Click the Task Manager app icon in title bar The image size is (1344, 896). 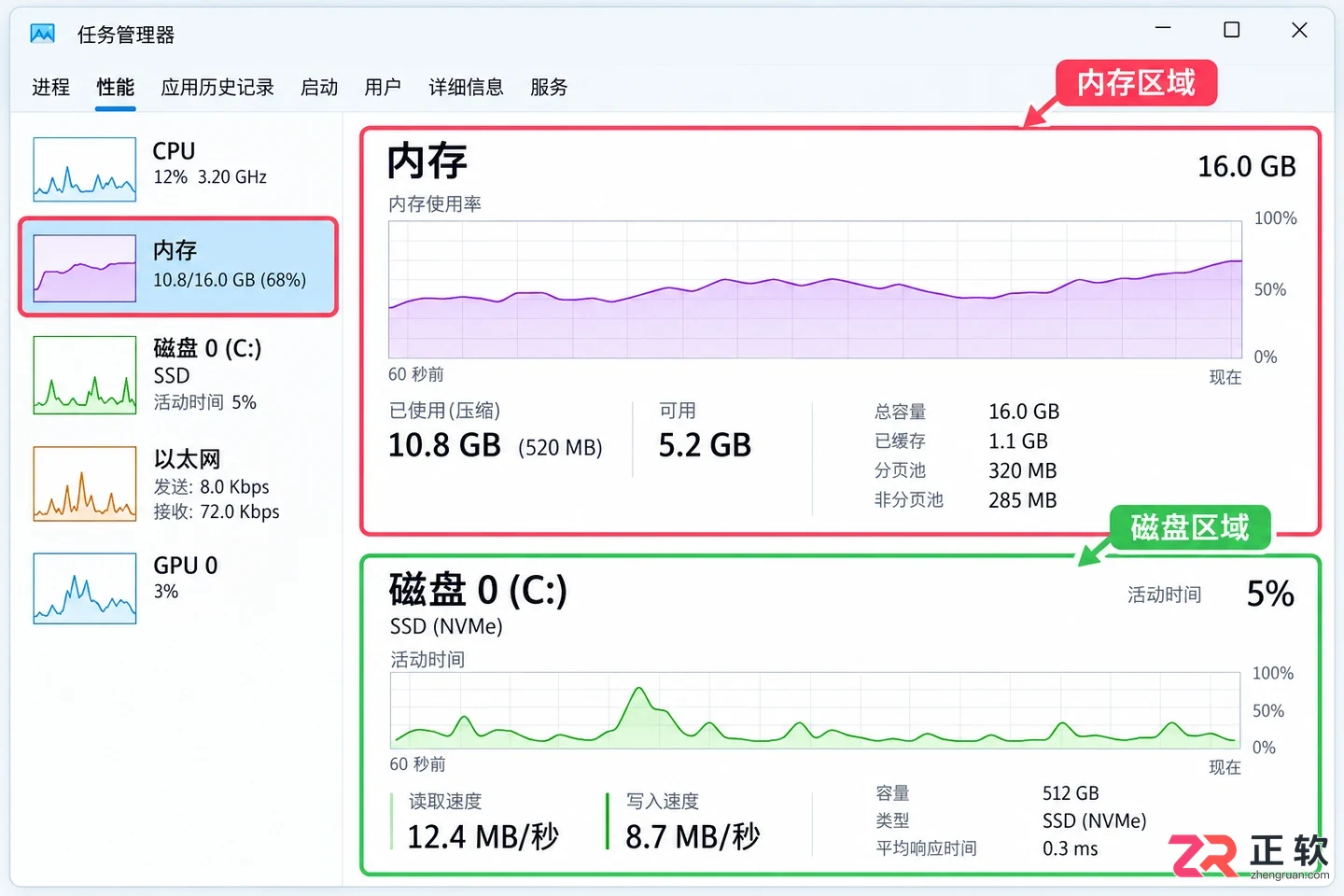[43, 35]
